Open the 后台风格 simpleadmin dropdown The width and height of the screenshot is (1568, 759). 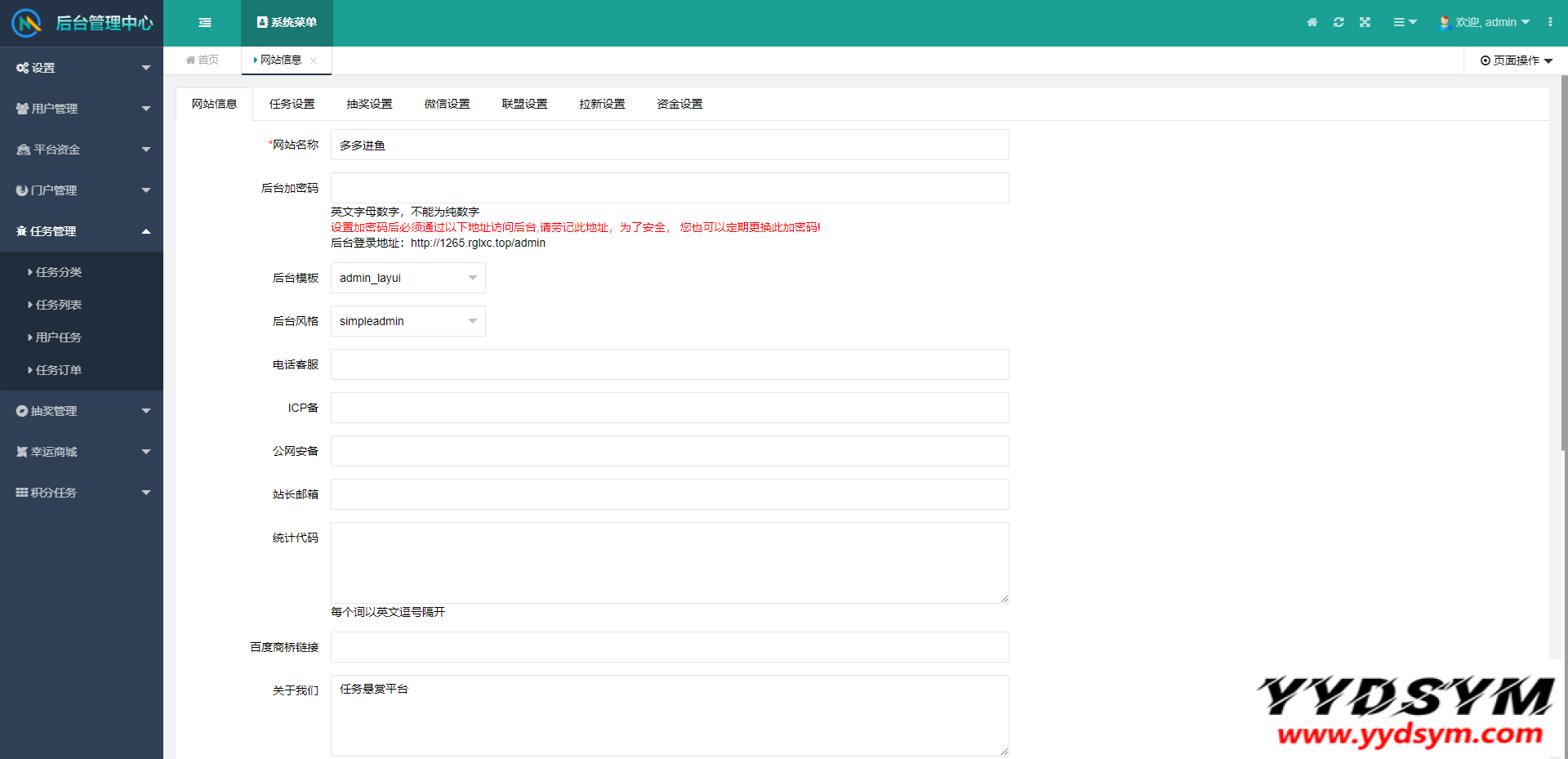tap(408, 321)
